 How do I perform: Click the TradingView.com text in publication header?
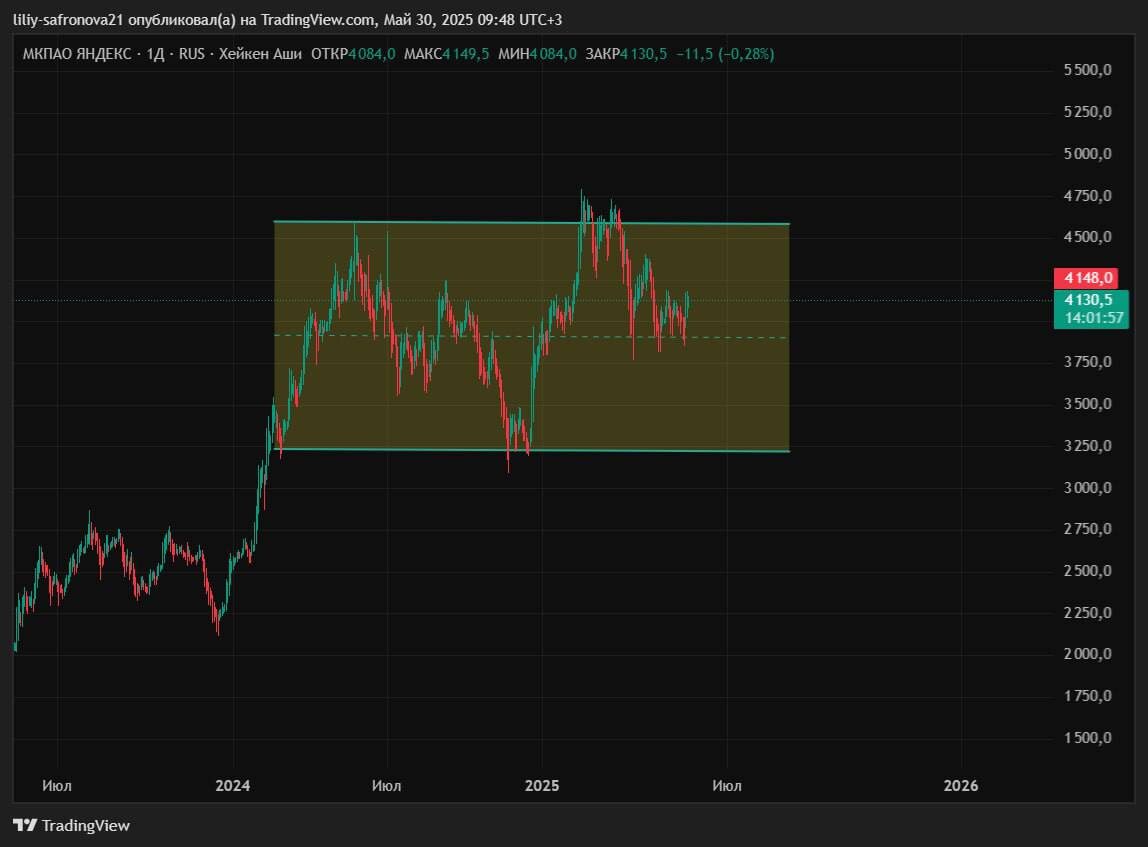click(318, 20)
